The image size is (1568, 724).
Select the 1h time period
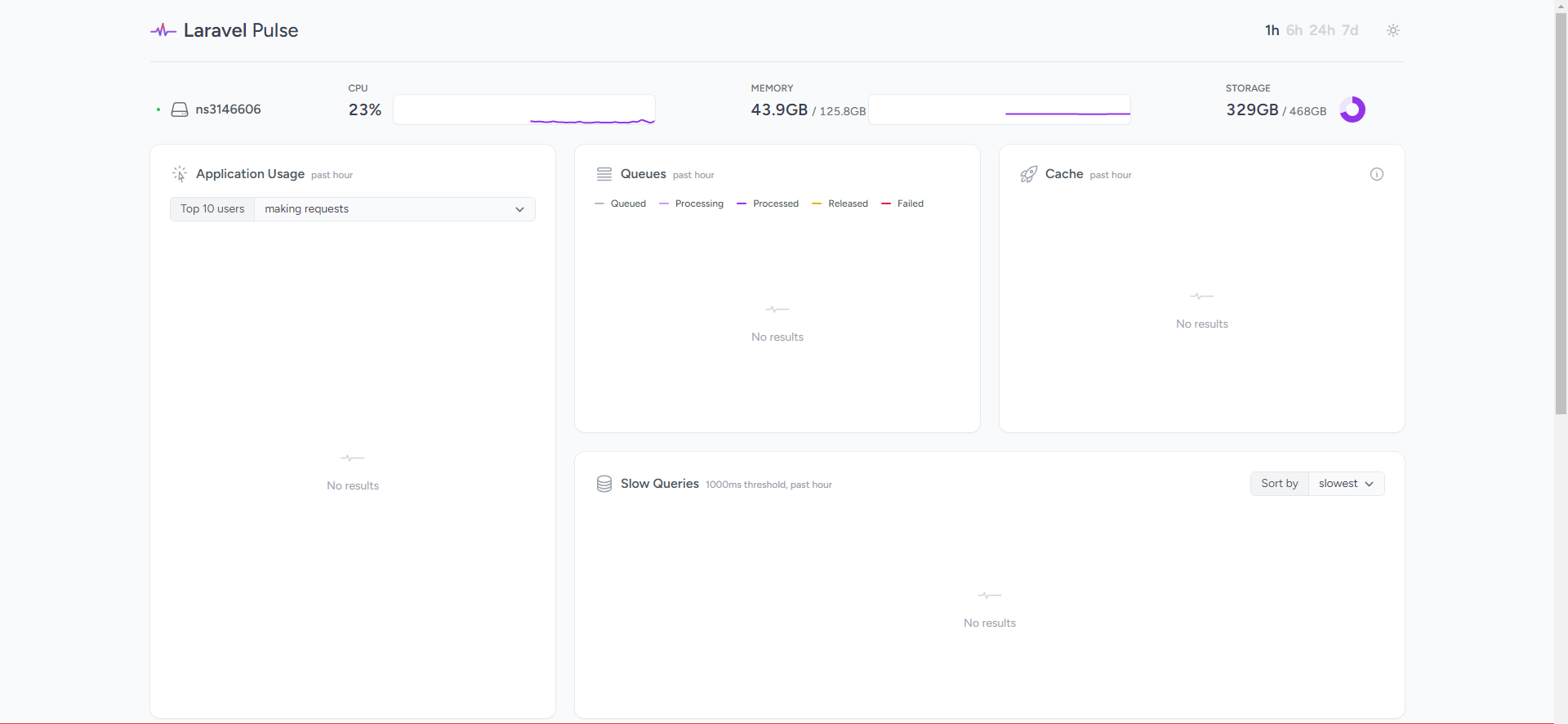click(1272, 30)
